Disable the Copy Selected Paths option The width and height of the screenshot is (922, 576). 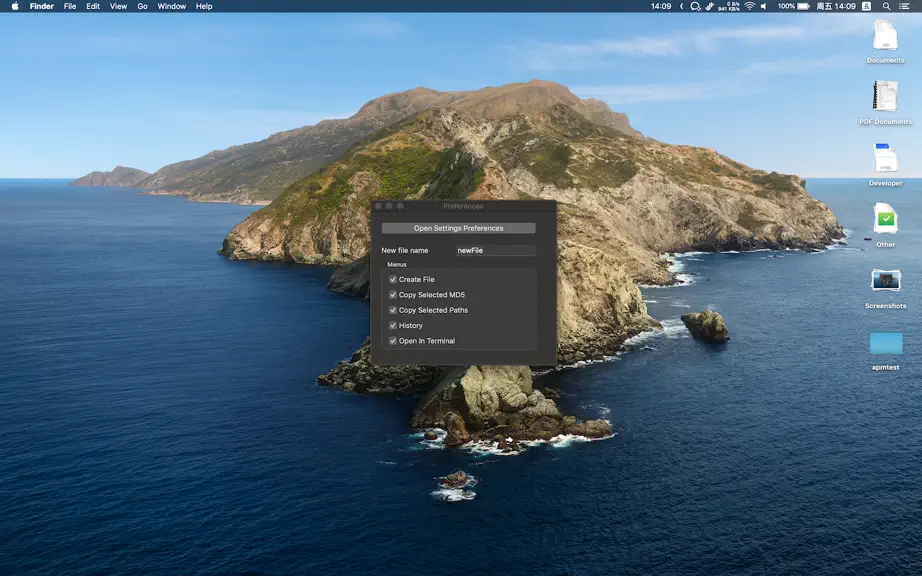[393, 310]
